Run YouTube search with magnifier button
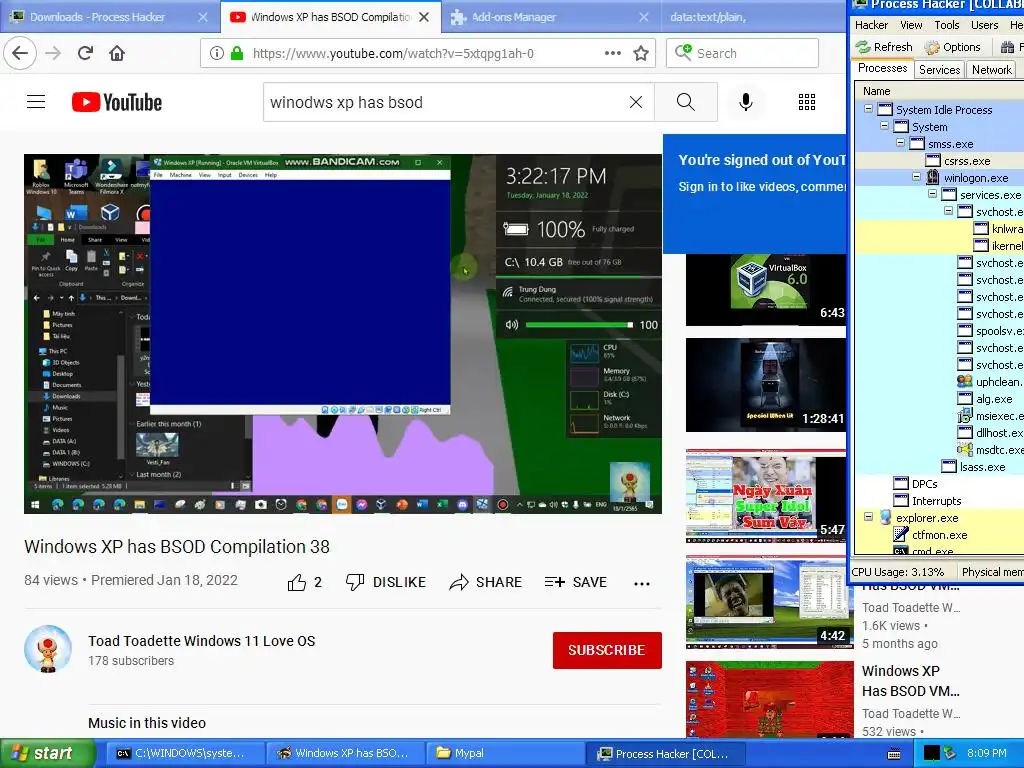Image resolution: width=1024 pixels, height=768 pixels. coord(686,102)
